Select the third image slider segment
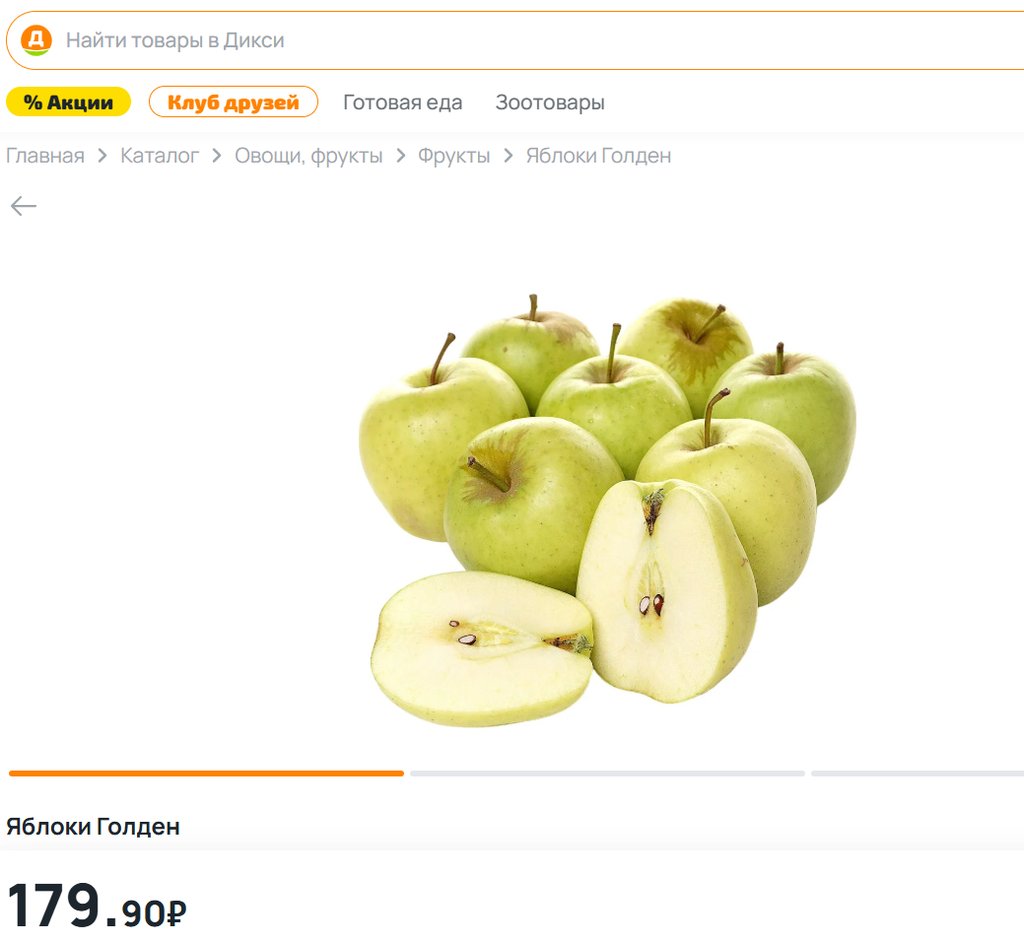The height and width of the screenshot is (943, 1024). 918,773
